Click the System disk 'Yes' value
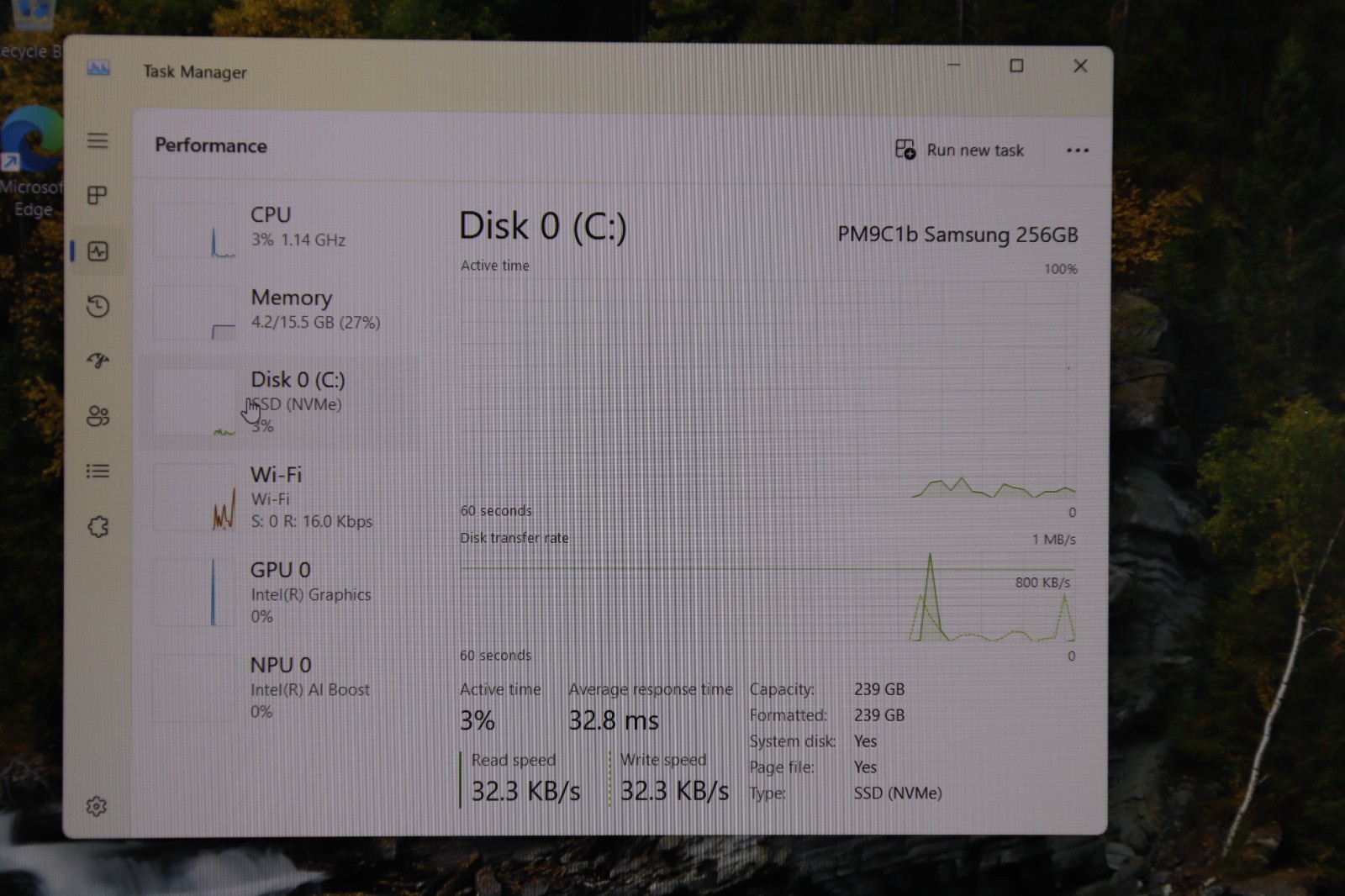The width and height of the screenshot is (1345, 896). pyautogui.click(x=865, y=741)
